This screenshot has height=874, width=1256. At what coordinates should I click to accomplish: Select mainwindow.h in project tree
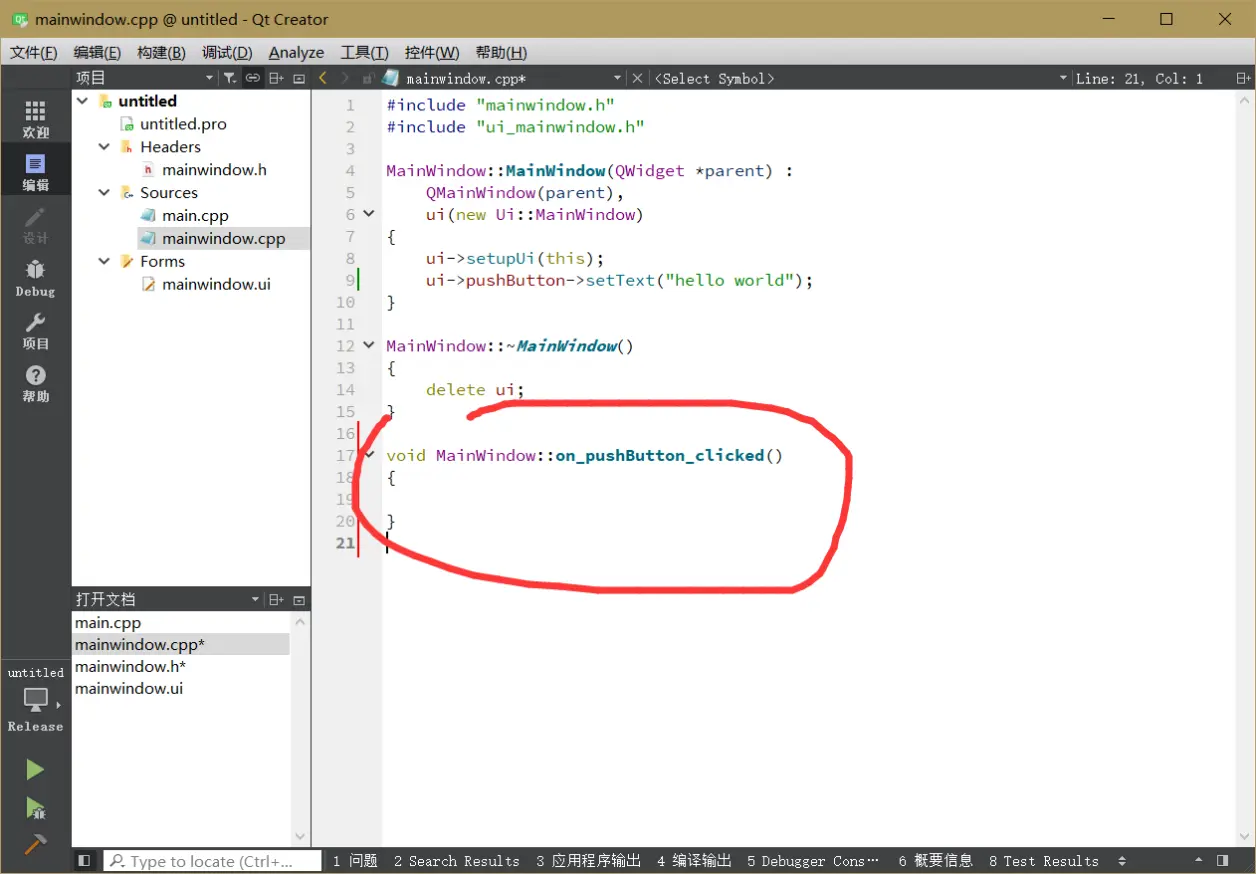point(214,170)
